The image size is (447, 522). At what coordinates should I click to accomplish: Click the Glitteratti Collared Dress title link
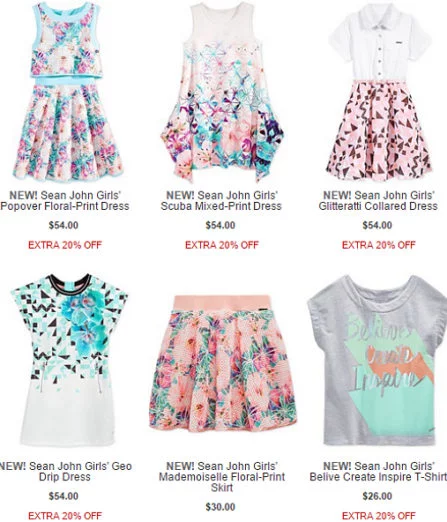pos(378,201)
